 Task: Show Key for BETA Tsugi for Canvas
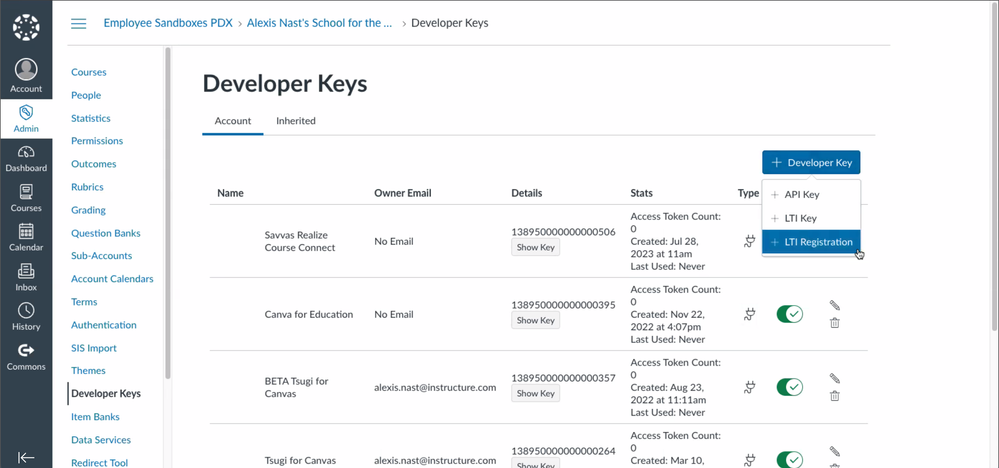(535, 394)
